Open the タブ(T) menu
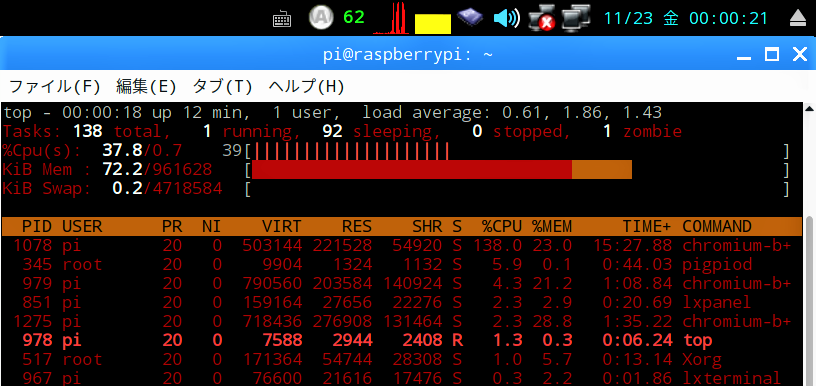Viewport: 816px width, 386px height. pos(222,86)
